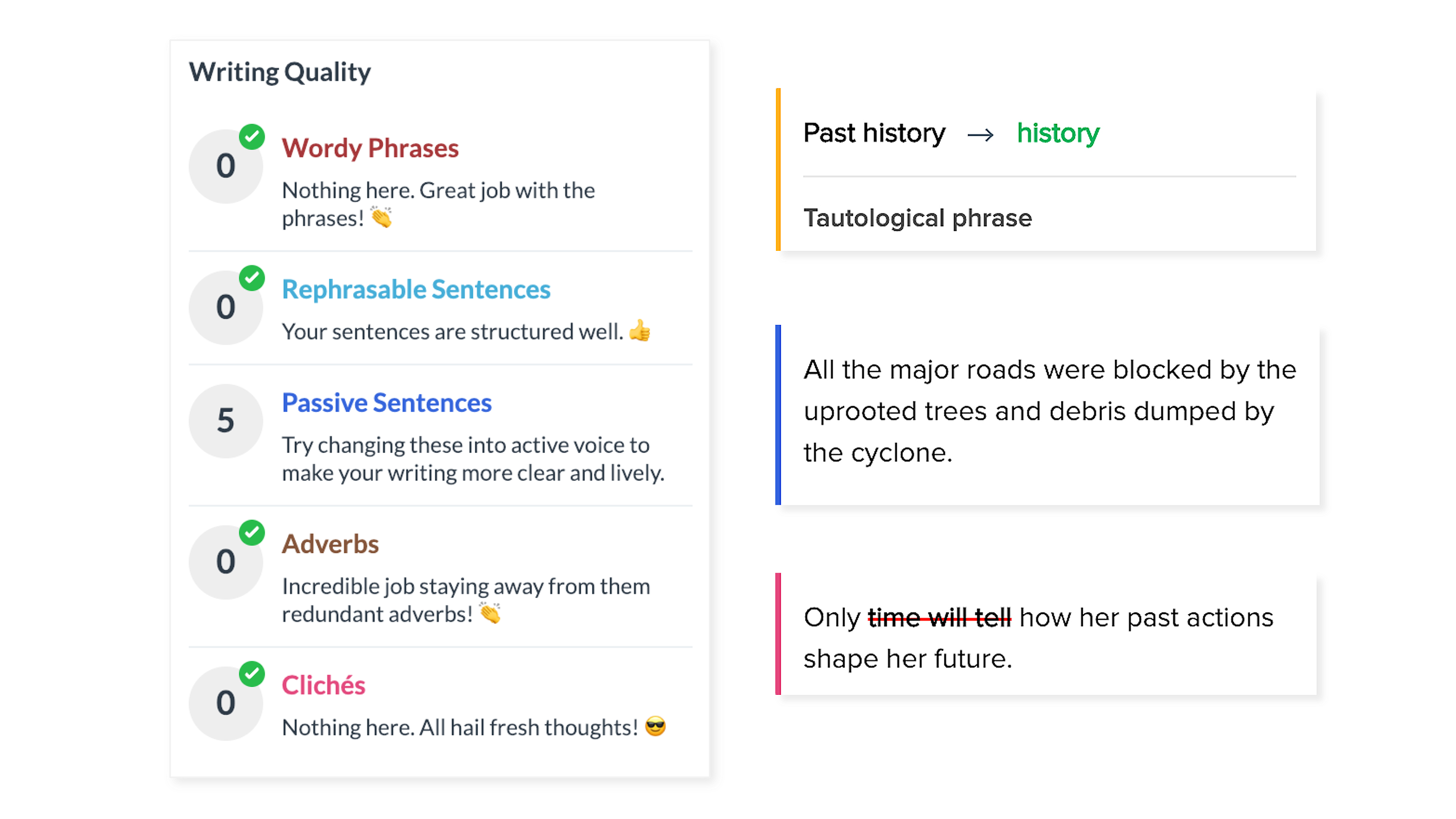
Task: Select the Adverbs heading
Action: (x=330, y=544)
